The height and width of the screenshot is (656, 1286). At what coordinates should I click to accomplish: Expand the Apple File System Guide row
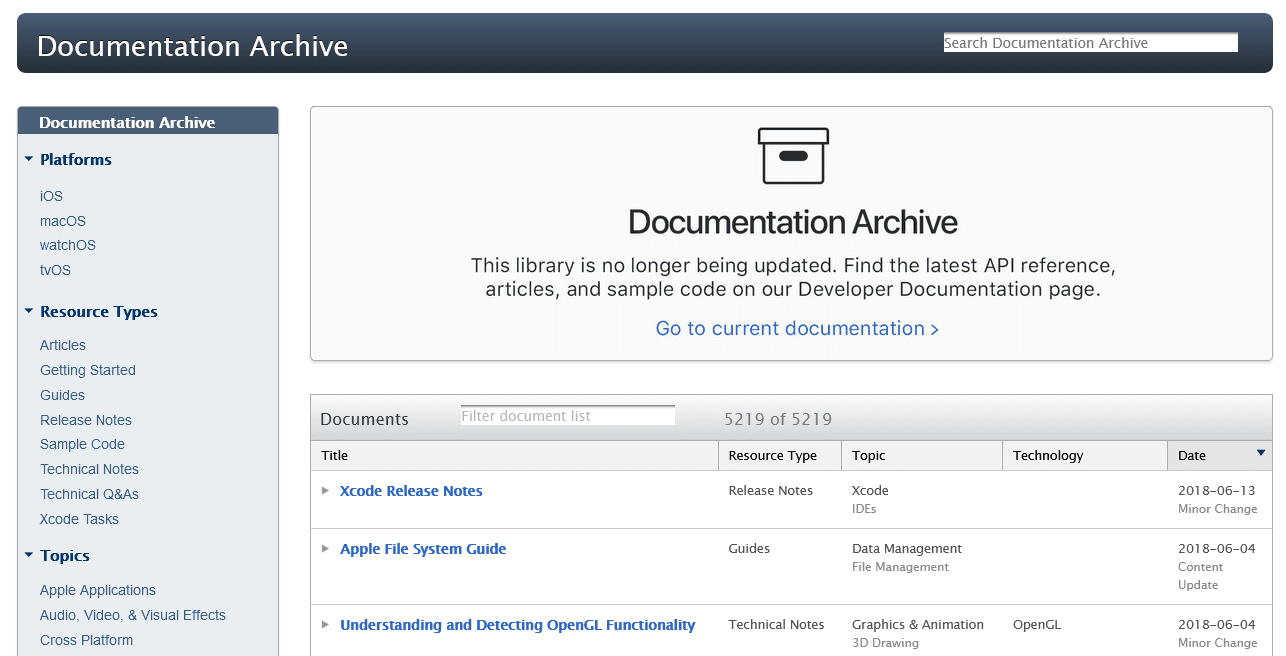(325, 549)
